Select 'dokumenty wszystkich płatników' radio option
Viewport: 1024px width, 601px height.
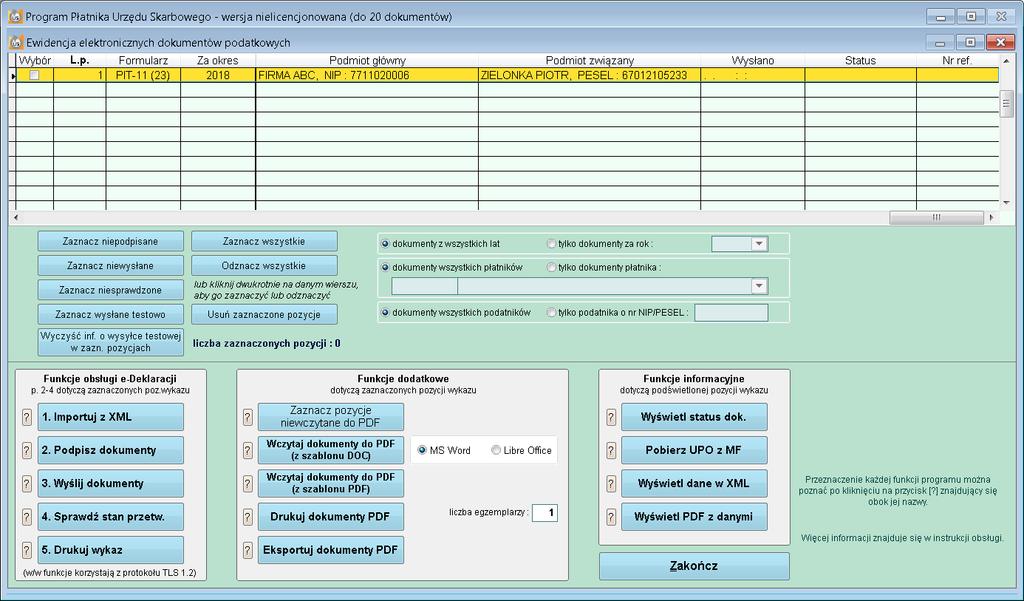385,267
